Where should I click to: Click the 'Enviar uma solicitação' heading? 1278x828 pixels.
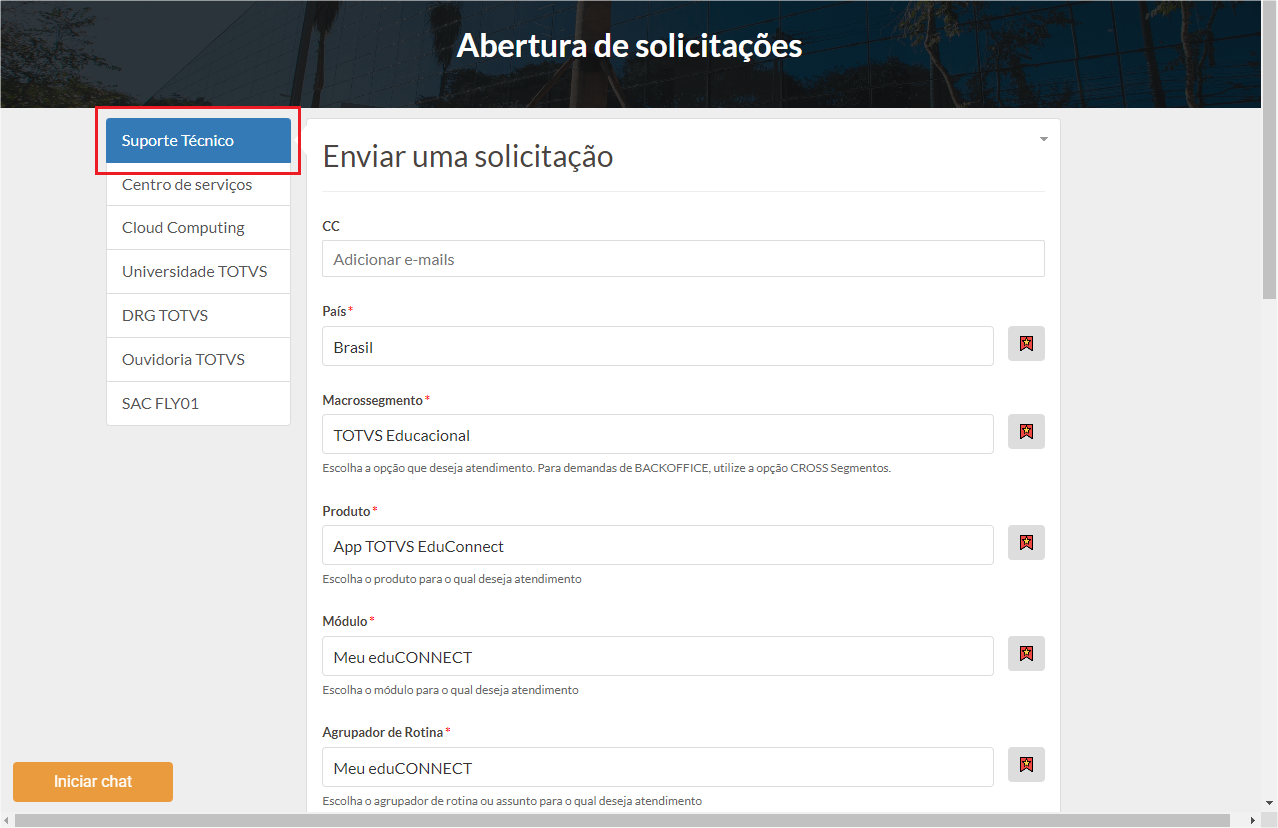pyautogui.click(x=468, y=156)
